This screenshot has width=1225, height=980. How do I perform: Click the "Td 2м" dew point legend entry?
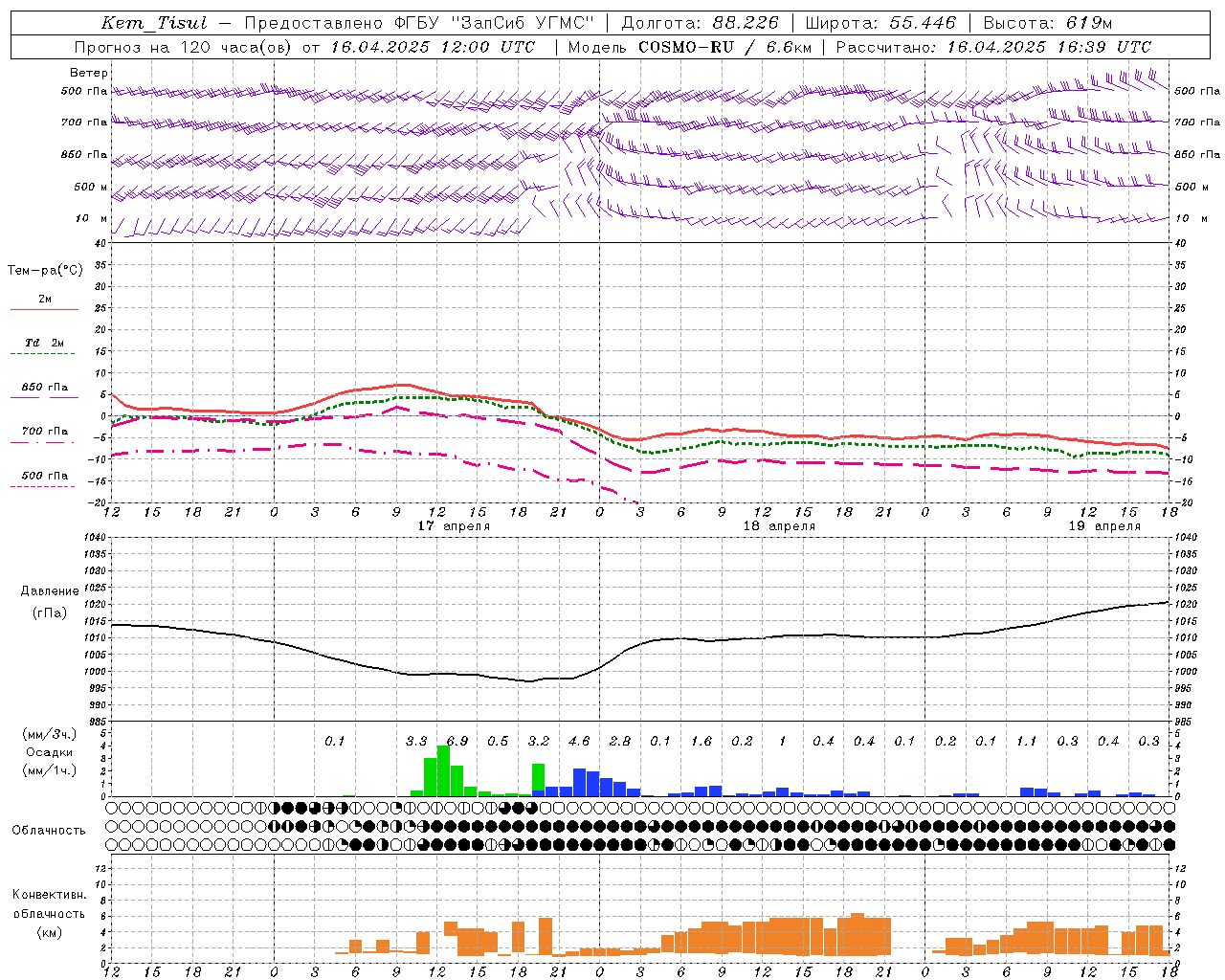(45, 343)
